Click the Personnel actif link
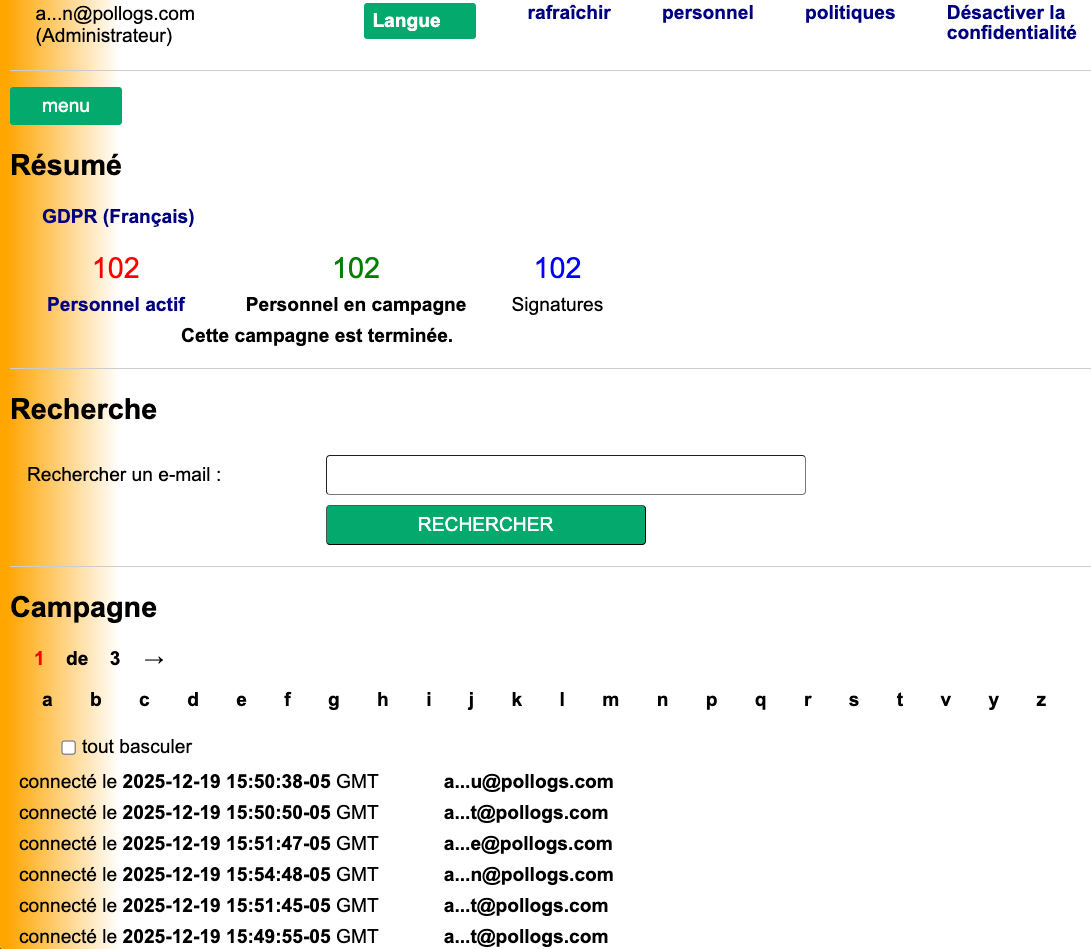1091x949 pixels. (116, 305)
